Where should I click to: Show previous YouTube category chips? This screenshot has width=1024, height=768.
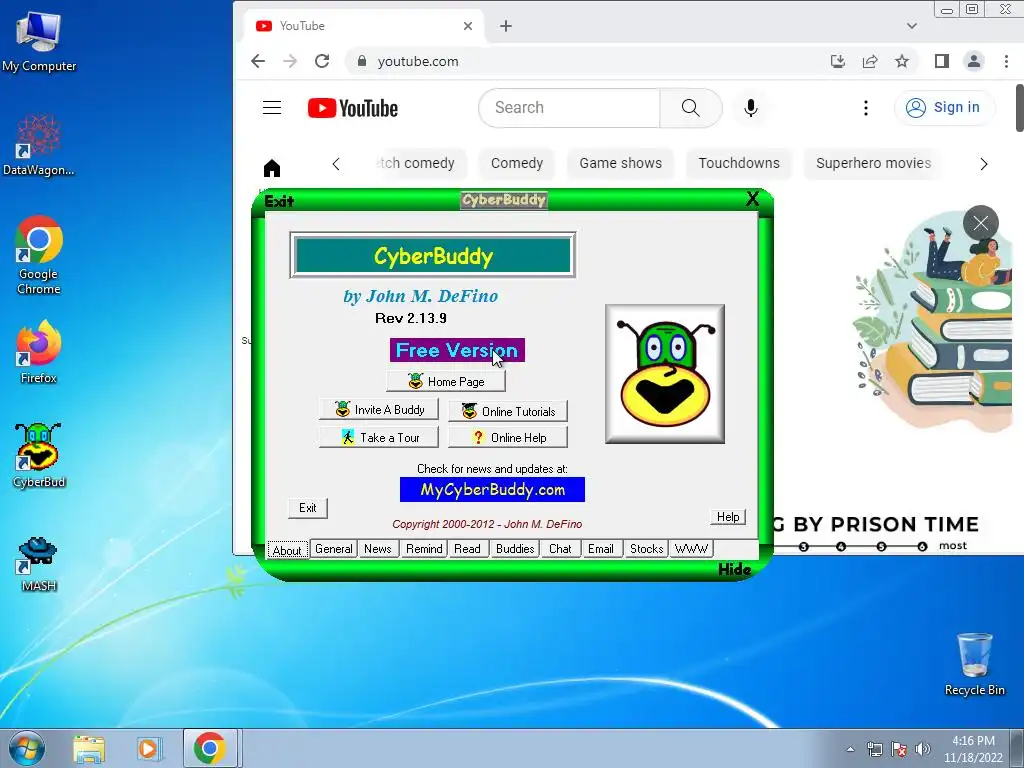click(x=336, y=164)
